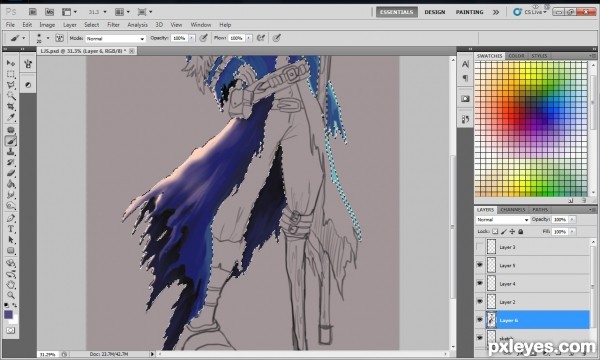Toggle tablet pressure controls opacity

(204, 38)
